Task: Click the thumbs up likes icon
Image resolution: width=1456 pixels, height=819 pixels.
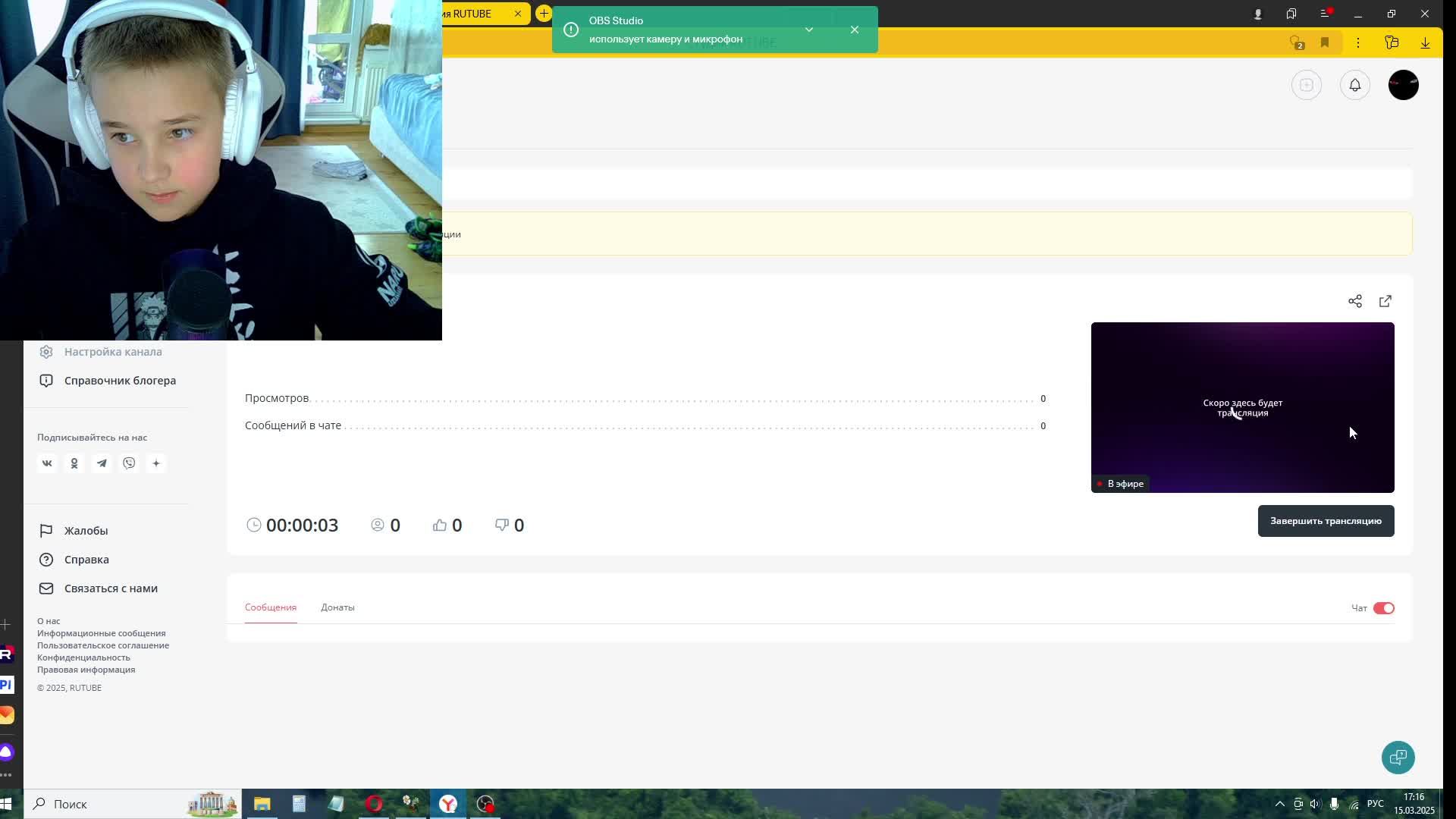Action: (440, 525)
